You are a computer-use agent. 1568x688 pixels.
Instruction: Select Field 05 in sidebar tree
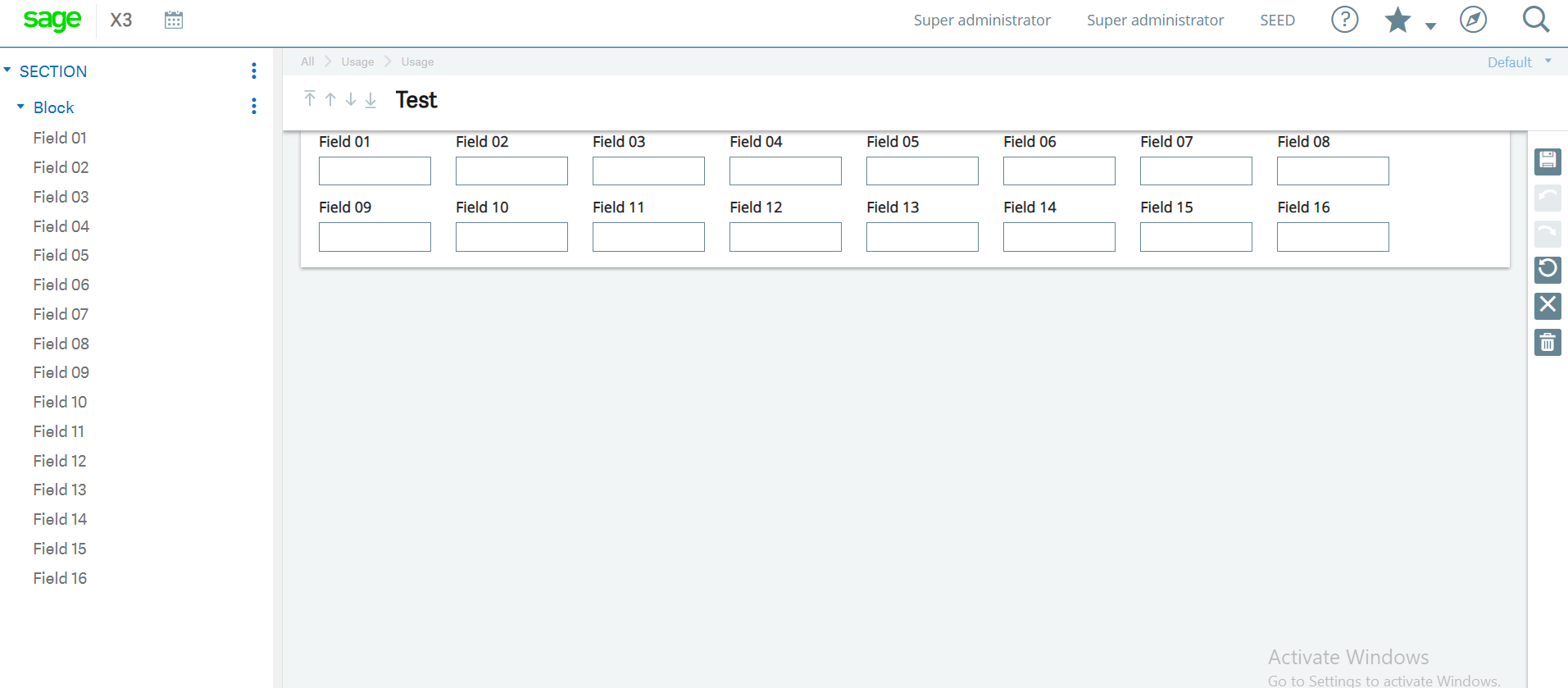pos(61,255)
